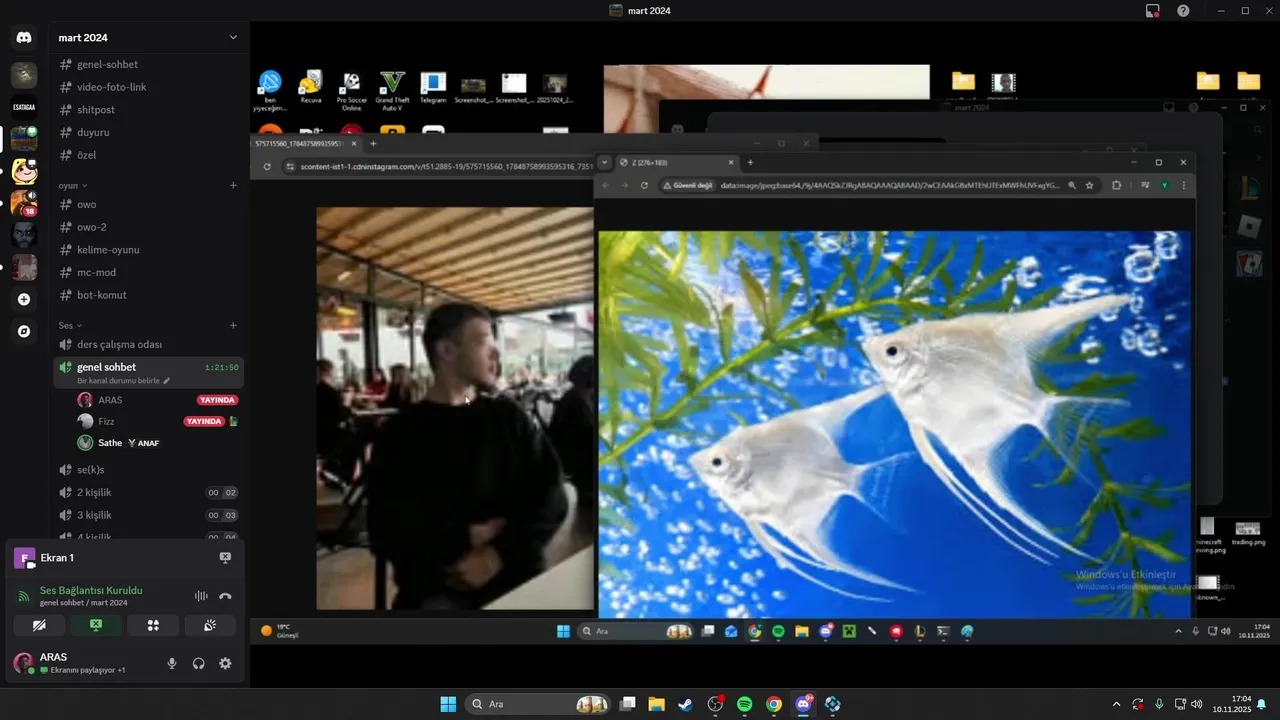Add channel to Ses category

pos(233,325)
